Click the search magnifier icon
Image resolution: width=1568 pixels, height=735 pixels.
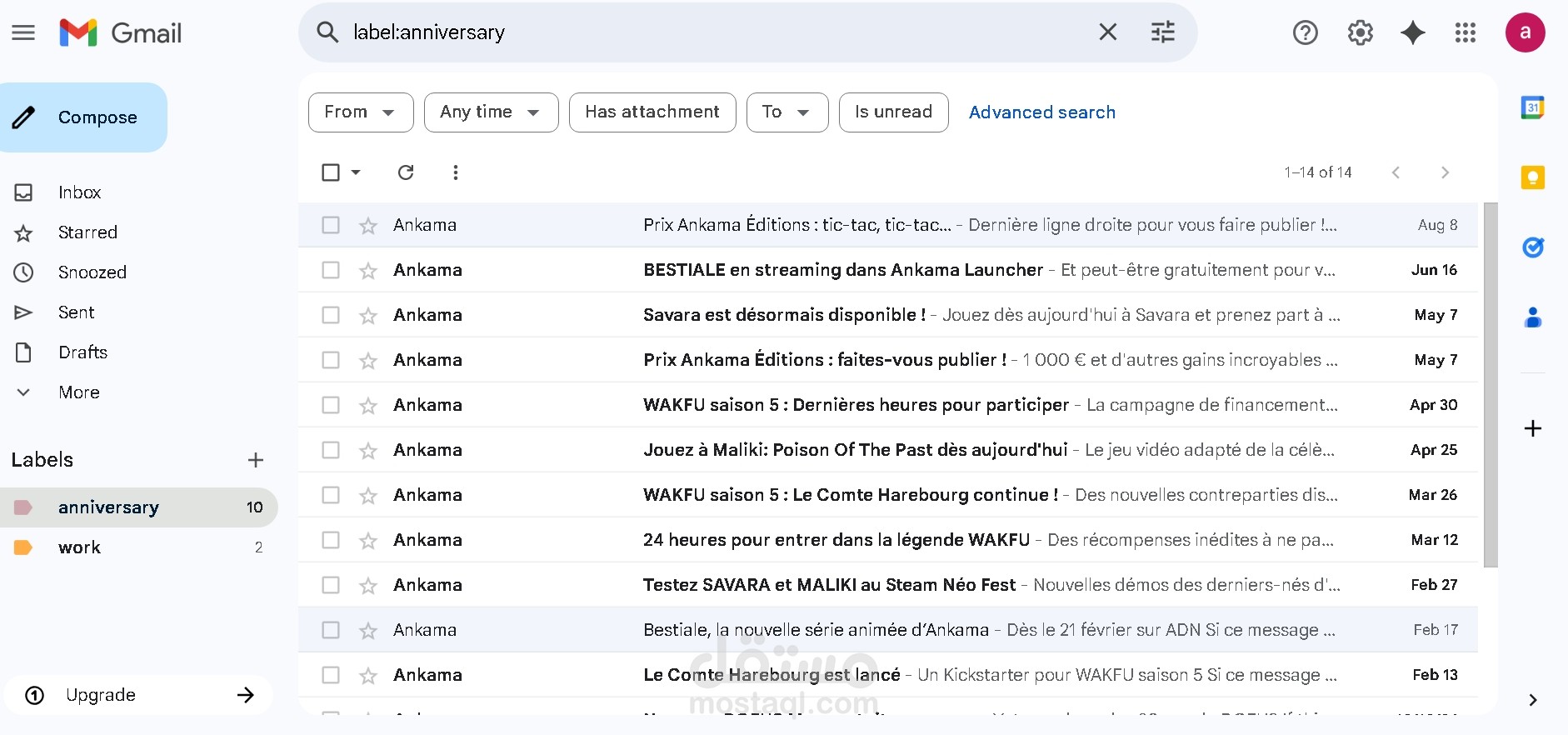[327, 32]
